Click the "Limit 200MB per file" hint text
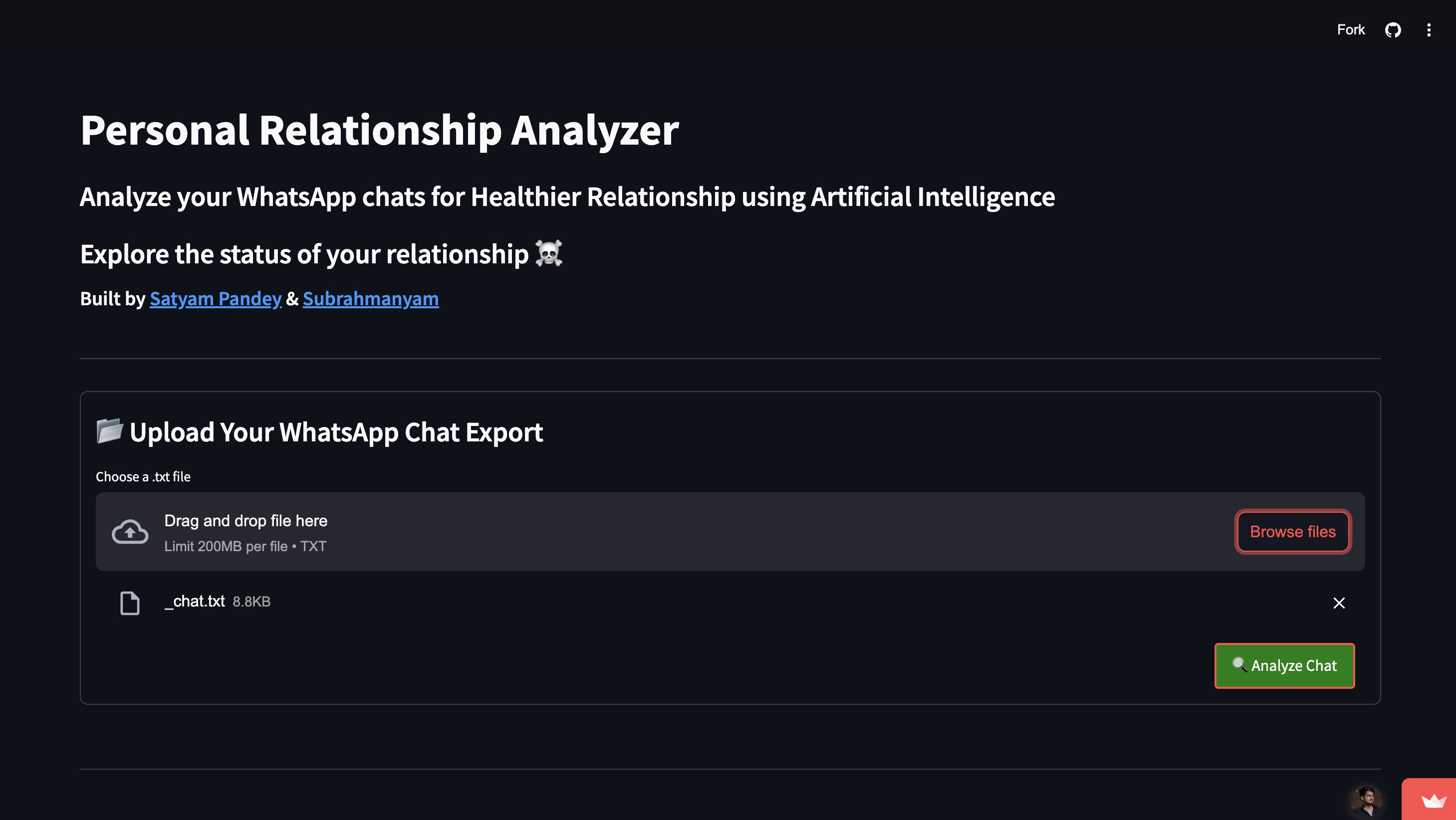The height and width of the screenshot is (820, 1456). tap(226, 546)
